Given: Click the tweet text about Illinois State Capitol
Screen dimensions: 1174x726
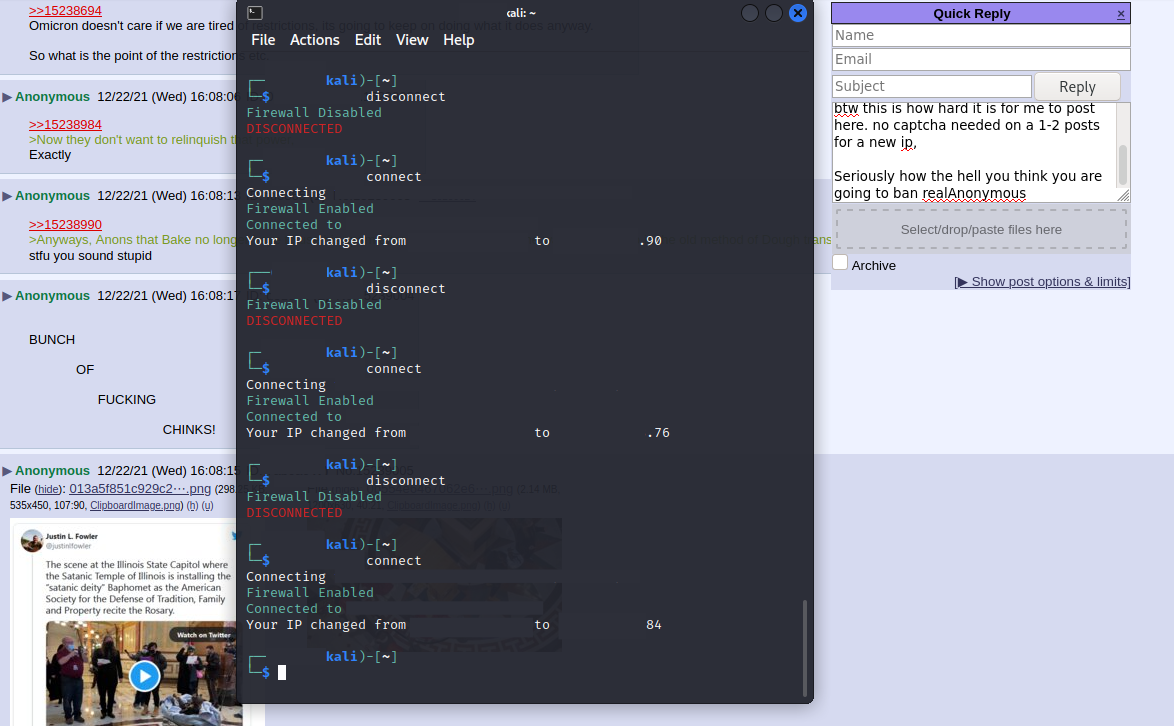Looking at the screenshot, I should (x=138, y=588).
